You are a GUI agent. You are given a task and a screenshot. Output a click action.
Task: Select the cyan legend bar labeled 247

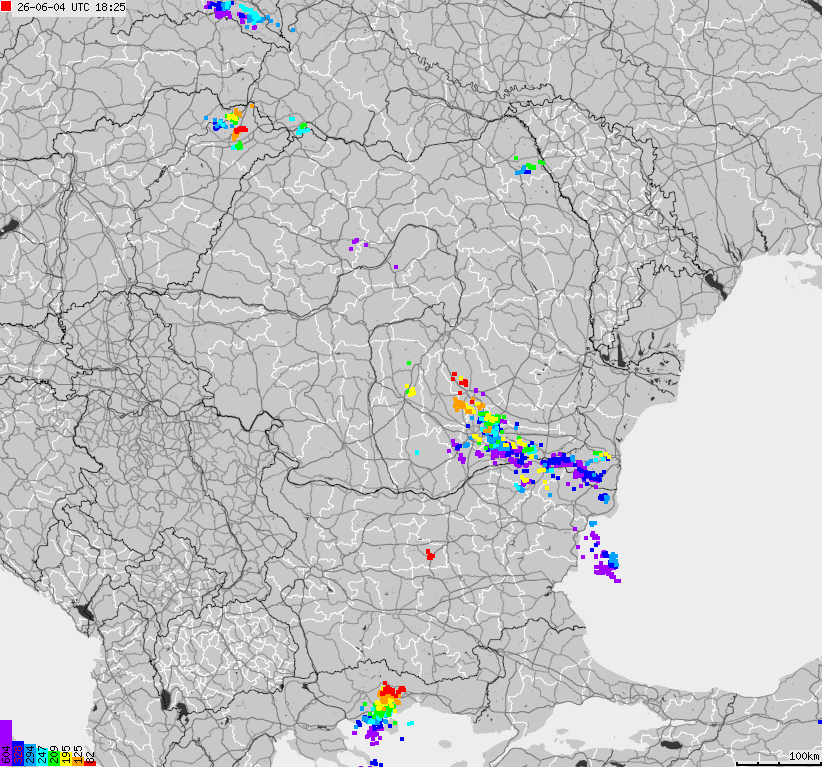click(x=42, y=757)
